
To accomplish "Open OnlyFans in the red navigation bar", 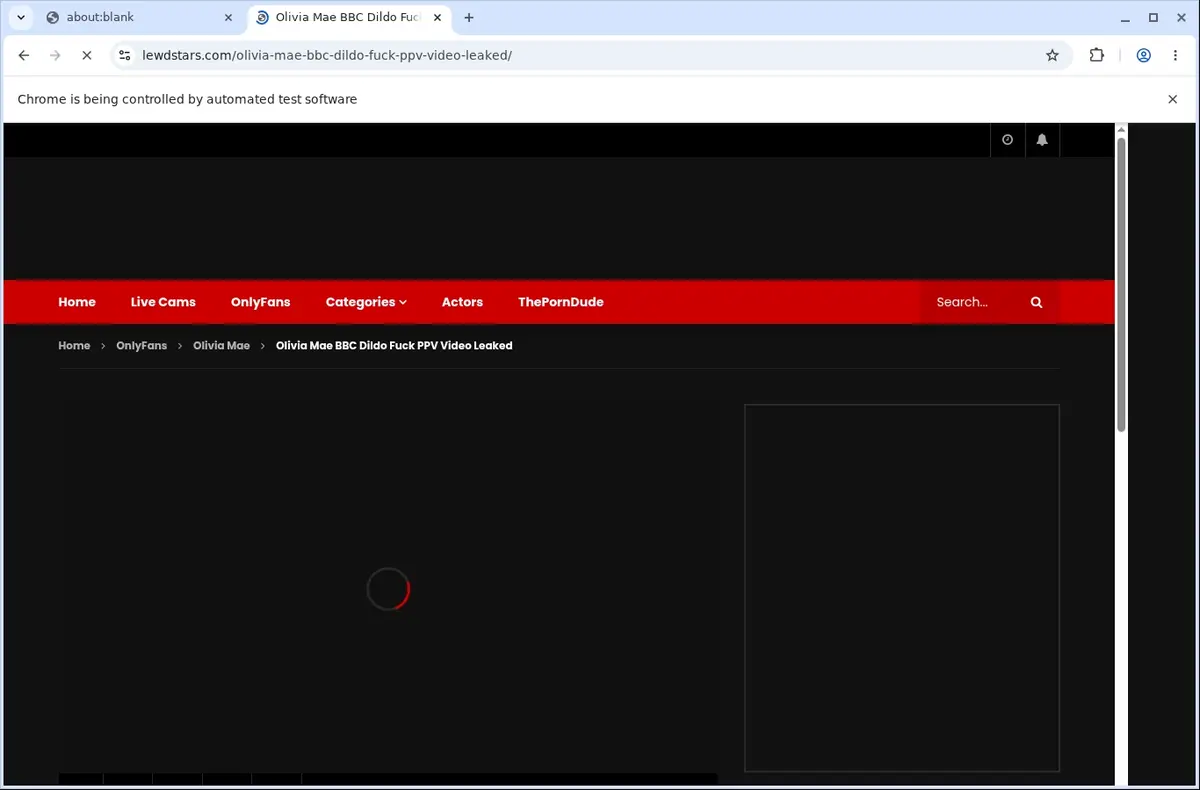I will [x=260, y=302].
